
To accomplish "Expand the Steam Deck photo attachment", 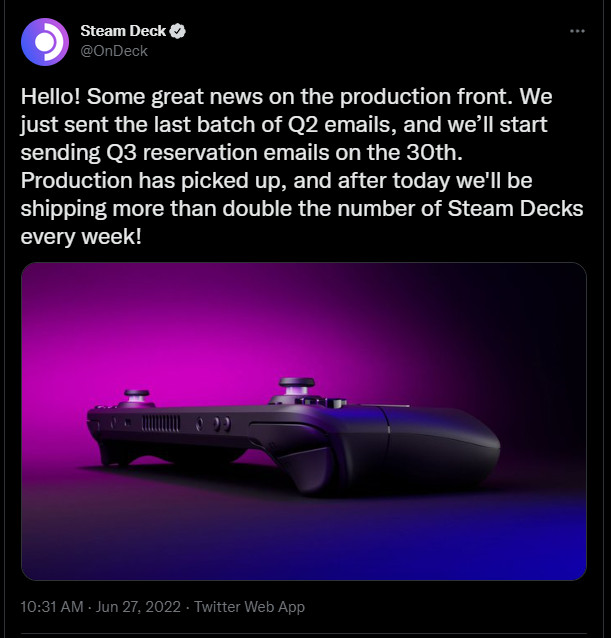I will coord(303,421).
